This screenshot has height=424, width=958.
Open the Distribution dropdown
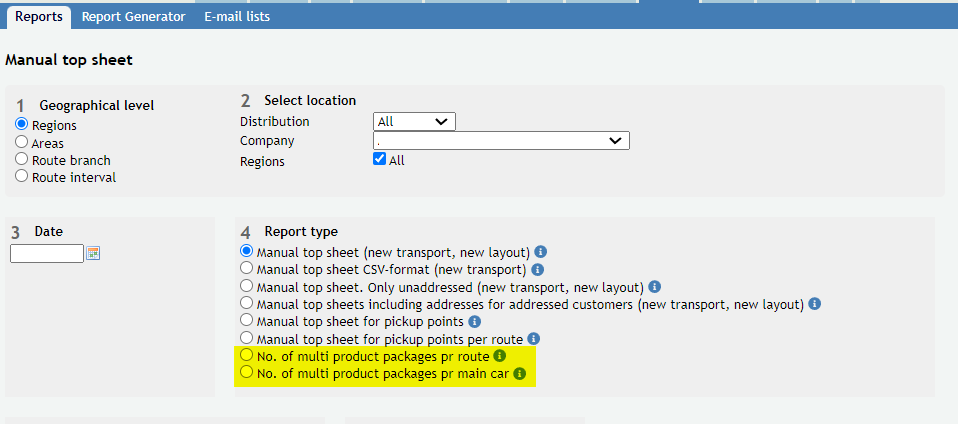(x=414, y=122)
